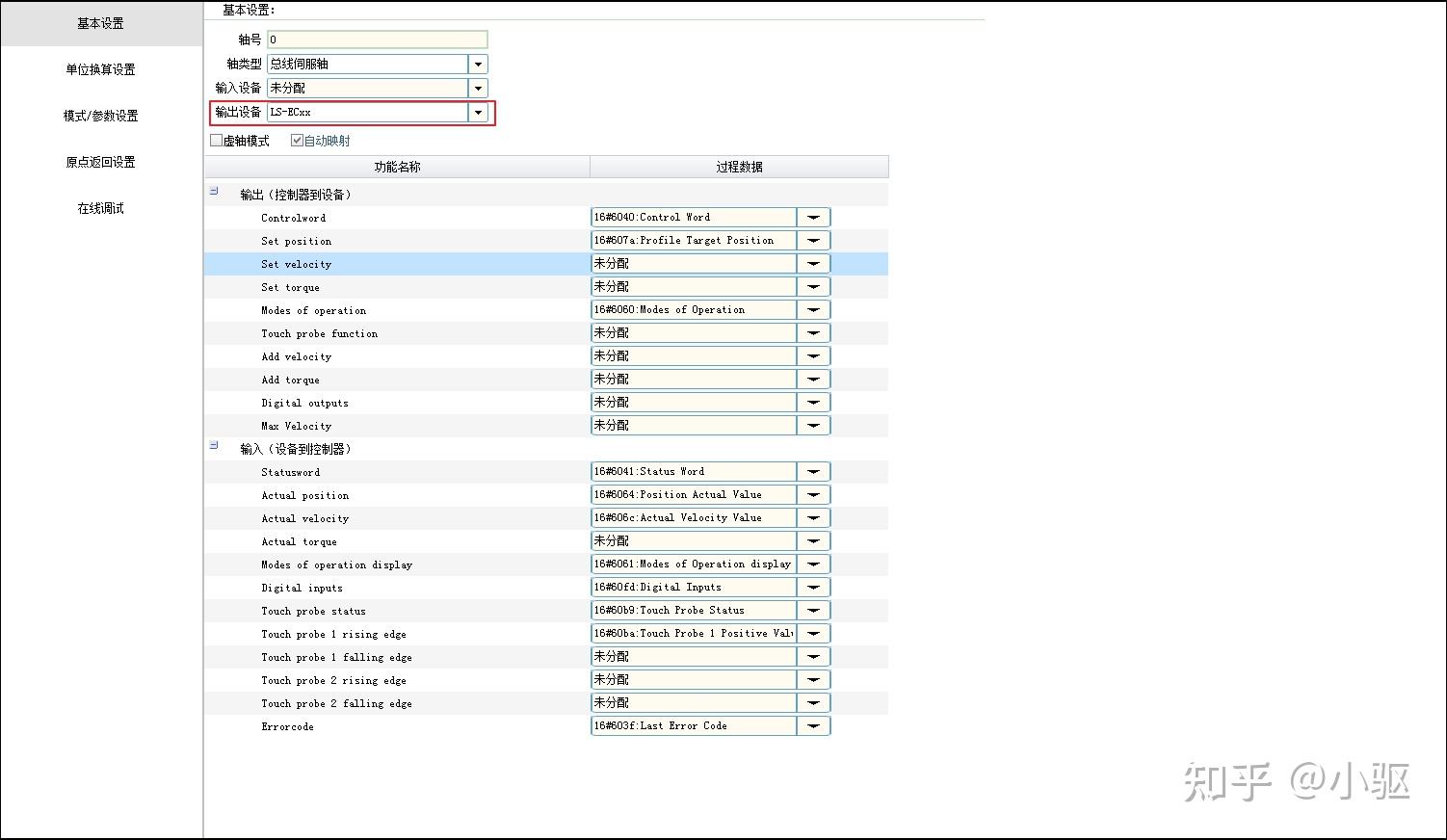
Task: Open the 基本设置 tab
Action: point(100,23)
